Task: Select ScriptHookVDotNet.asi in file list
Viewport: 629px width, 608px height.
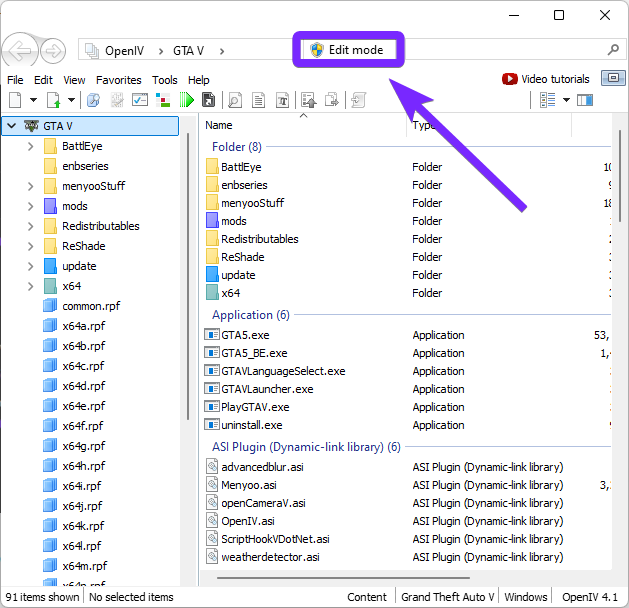Action: pos(275,539)
